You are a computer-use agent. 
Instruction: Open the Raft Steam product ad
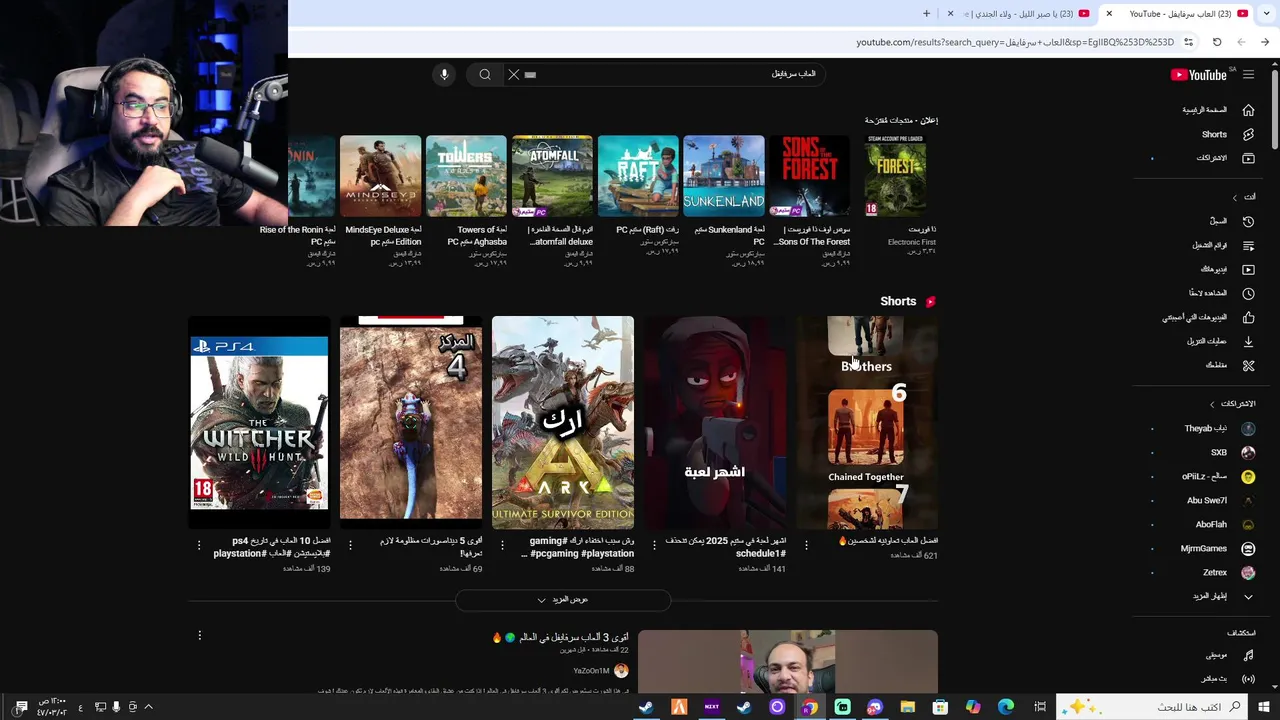[638, 176]
